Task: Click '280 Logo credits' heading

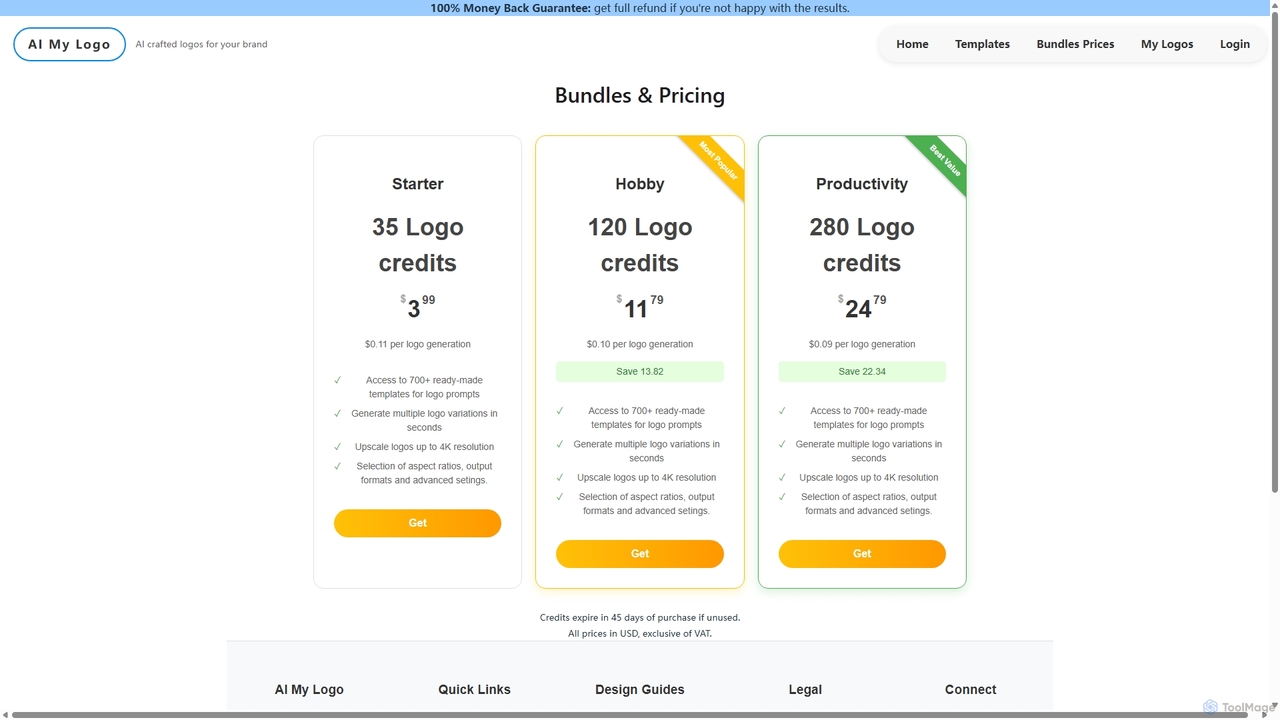Action: click(862, 245)
